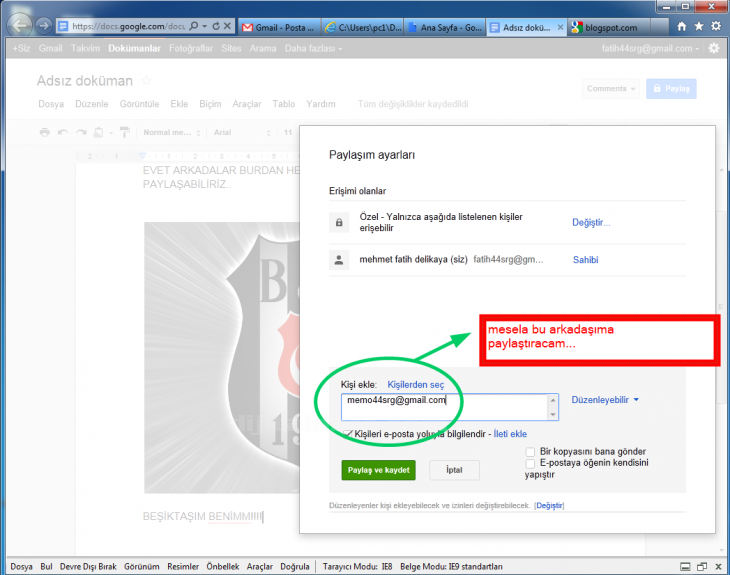Open Normal me... style dropdown
This screenshot has width=730, height=575.
tap(171, 133)
